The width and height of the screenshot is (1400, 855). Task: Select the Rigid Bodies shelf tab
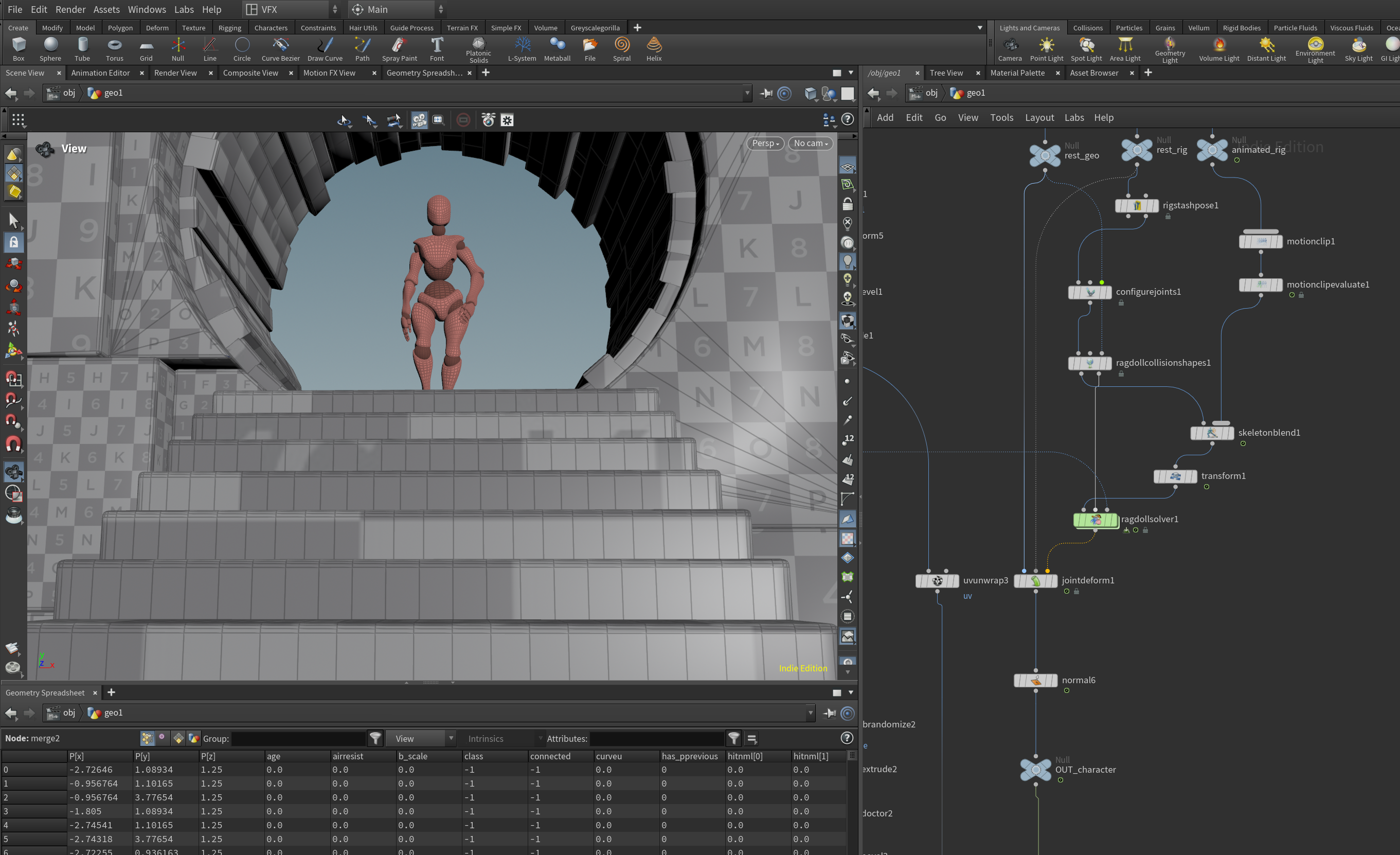pos(1242,28)
